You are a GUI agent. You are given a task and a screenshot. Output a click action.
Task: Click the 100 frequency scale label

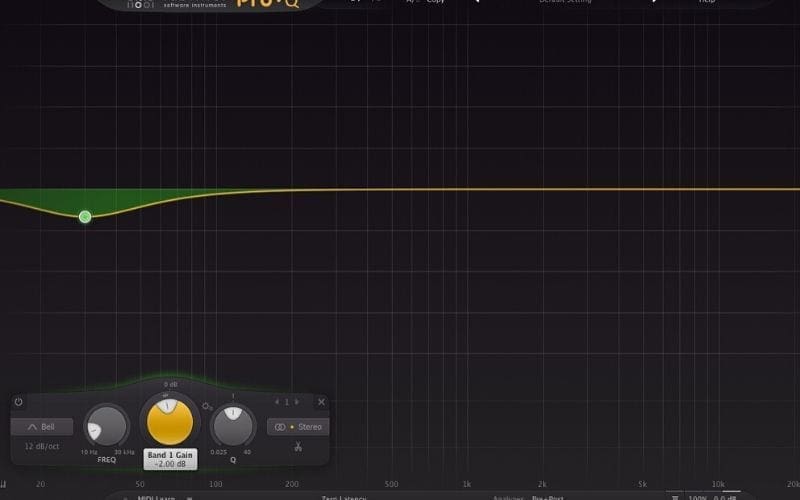pyautogui.click(x=216, y=484)
